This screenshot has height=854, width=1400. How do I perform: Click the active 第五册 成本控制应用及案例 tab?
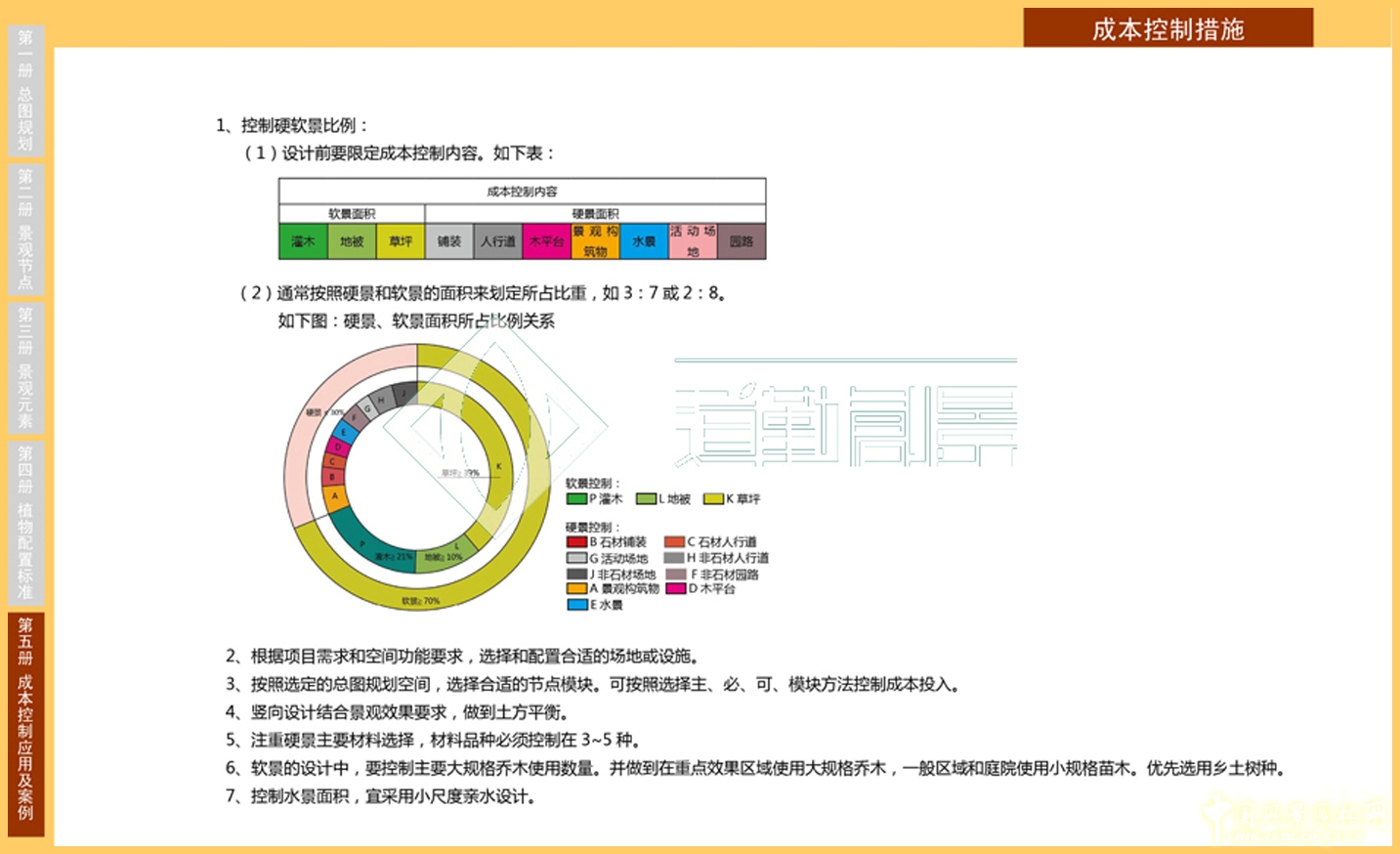click(x=25, y=723)
